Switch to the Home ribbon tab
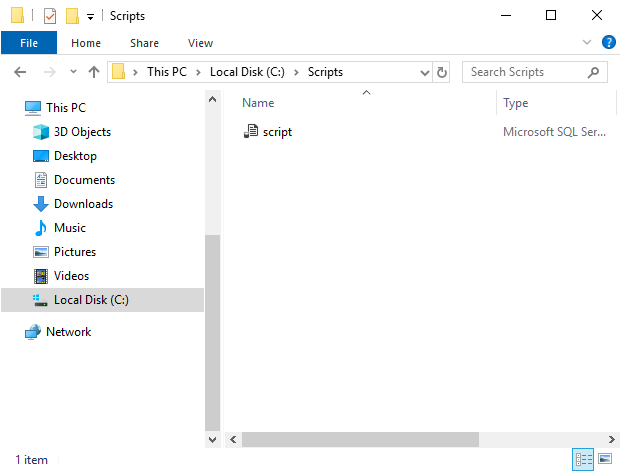The image size is (621, 472). tap(86, 43)
